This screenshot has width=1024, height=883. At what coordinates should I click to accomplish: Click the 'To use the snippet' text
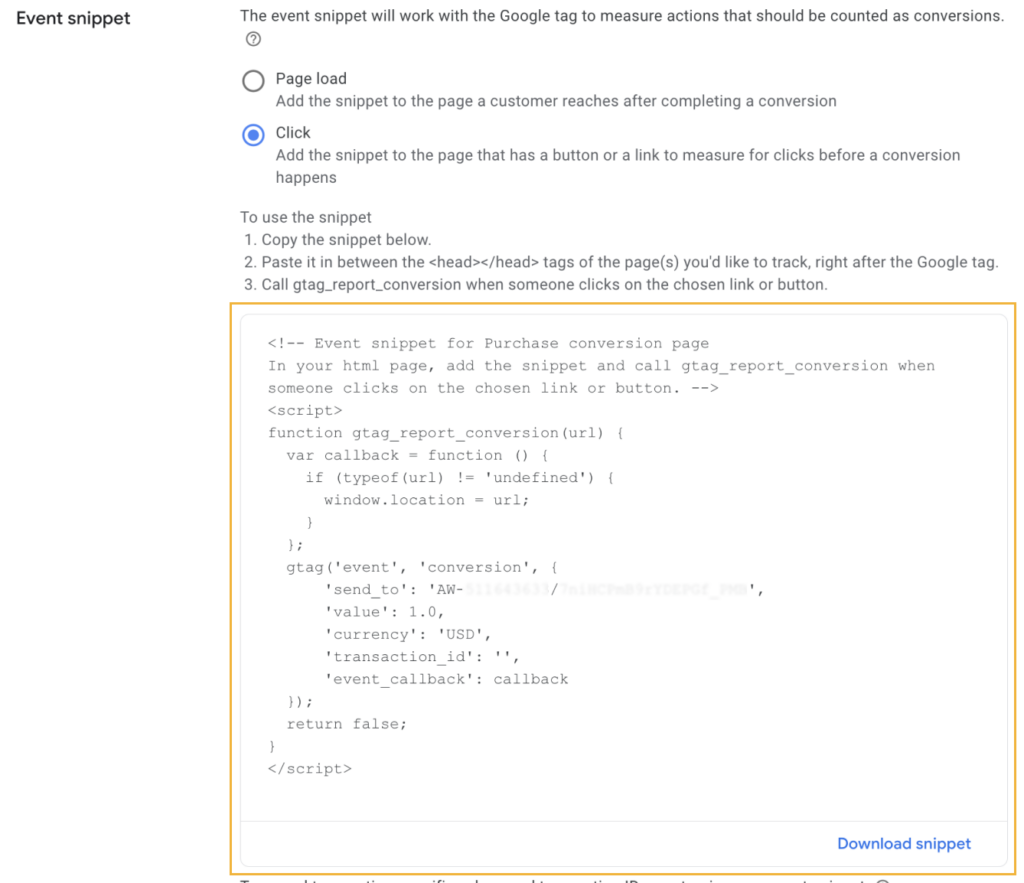click(x=306, y=217)
